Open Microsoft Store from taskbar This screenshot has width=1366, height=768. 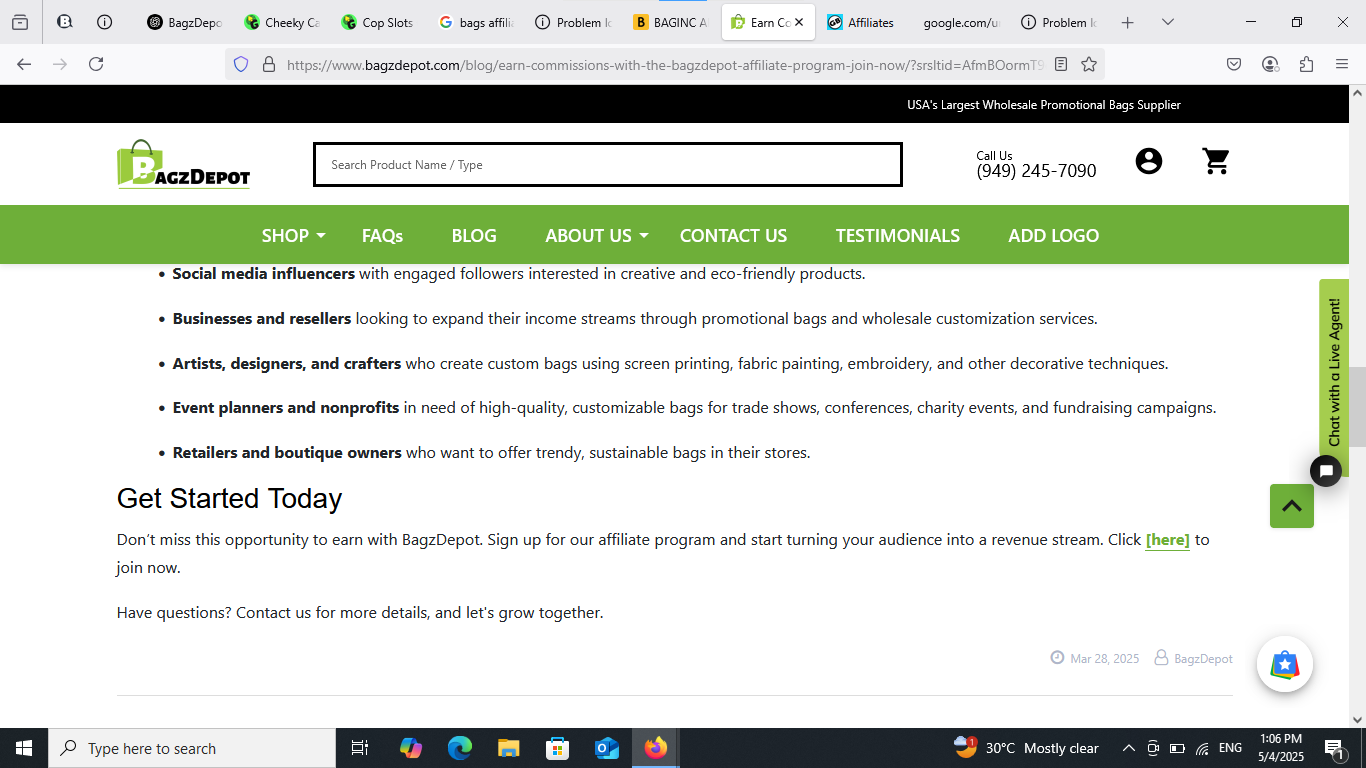coord(558,748)
